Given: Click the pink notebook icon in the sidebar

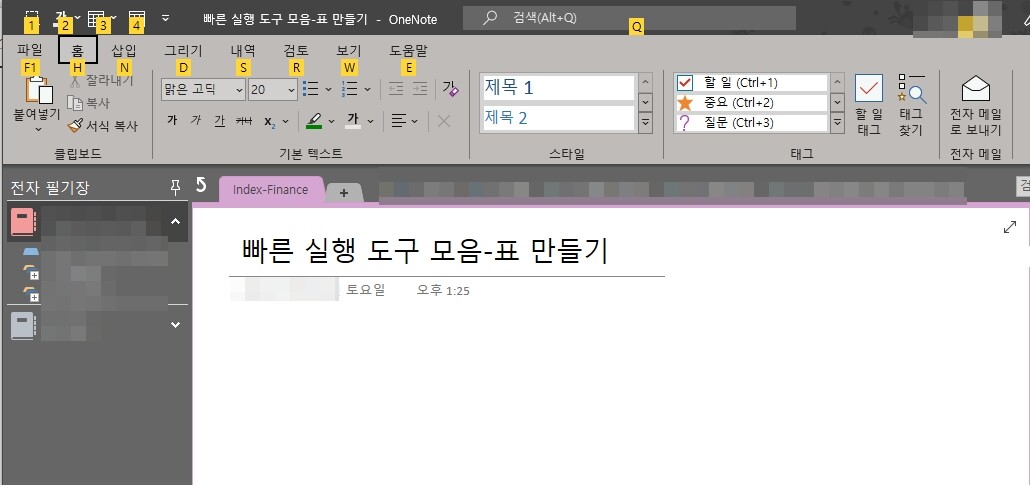Looking at the screenshot, I should click(24, 221).
